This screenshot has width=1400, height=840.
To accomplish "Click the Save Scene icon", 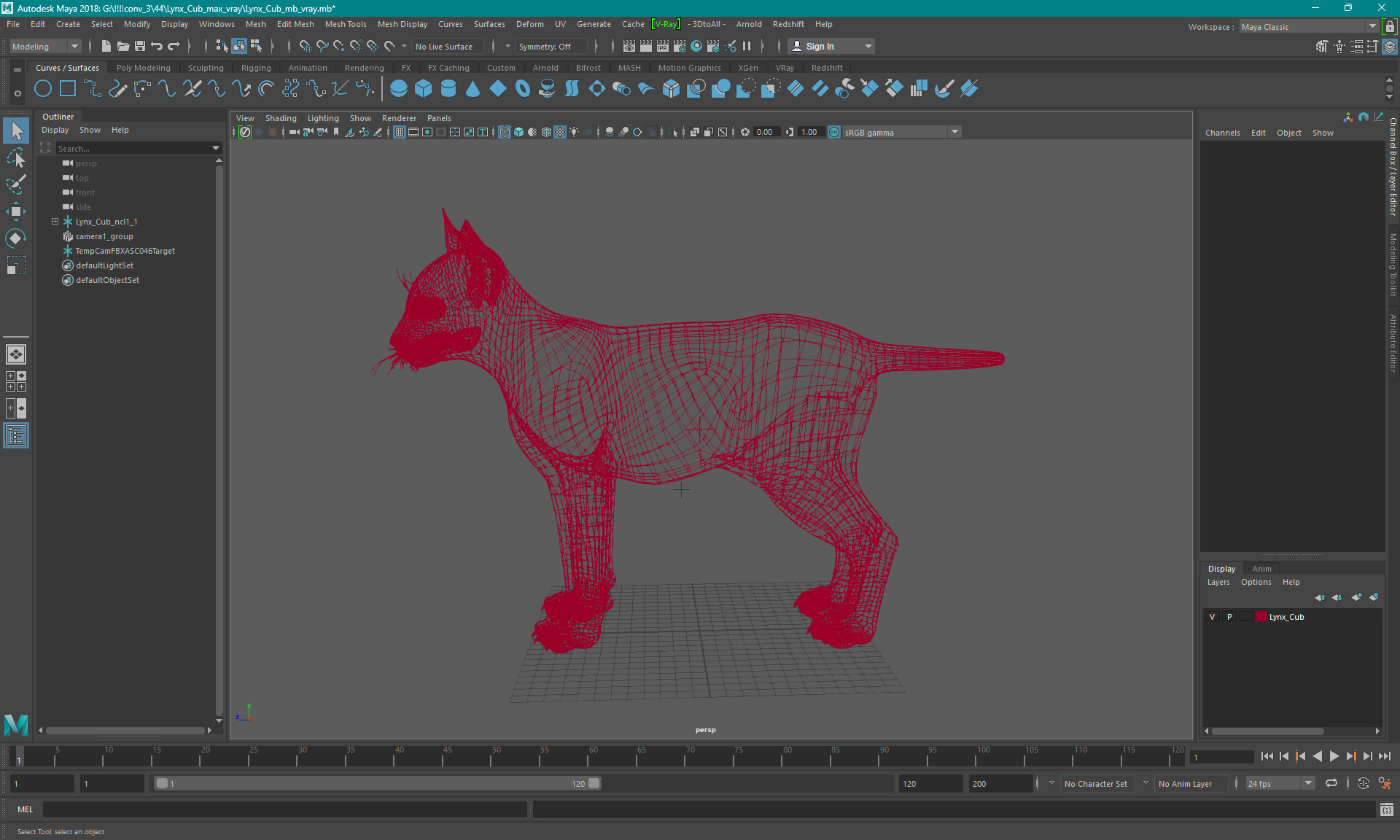I will [140, 46].
